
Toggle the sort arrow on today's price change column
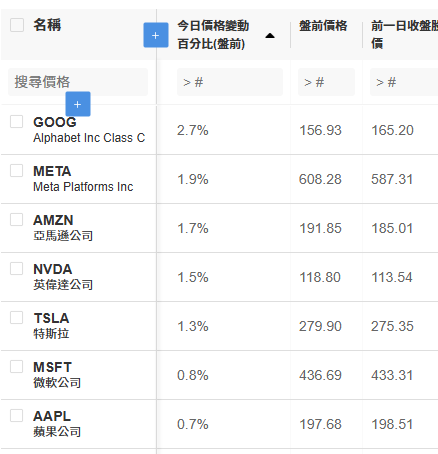coord(270,35)
